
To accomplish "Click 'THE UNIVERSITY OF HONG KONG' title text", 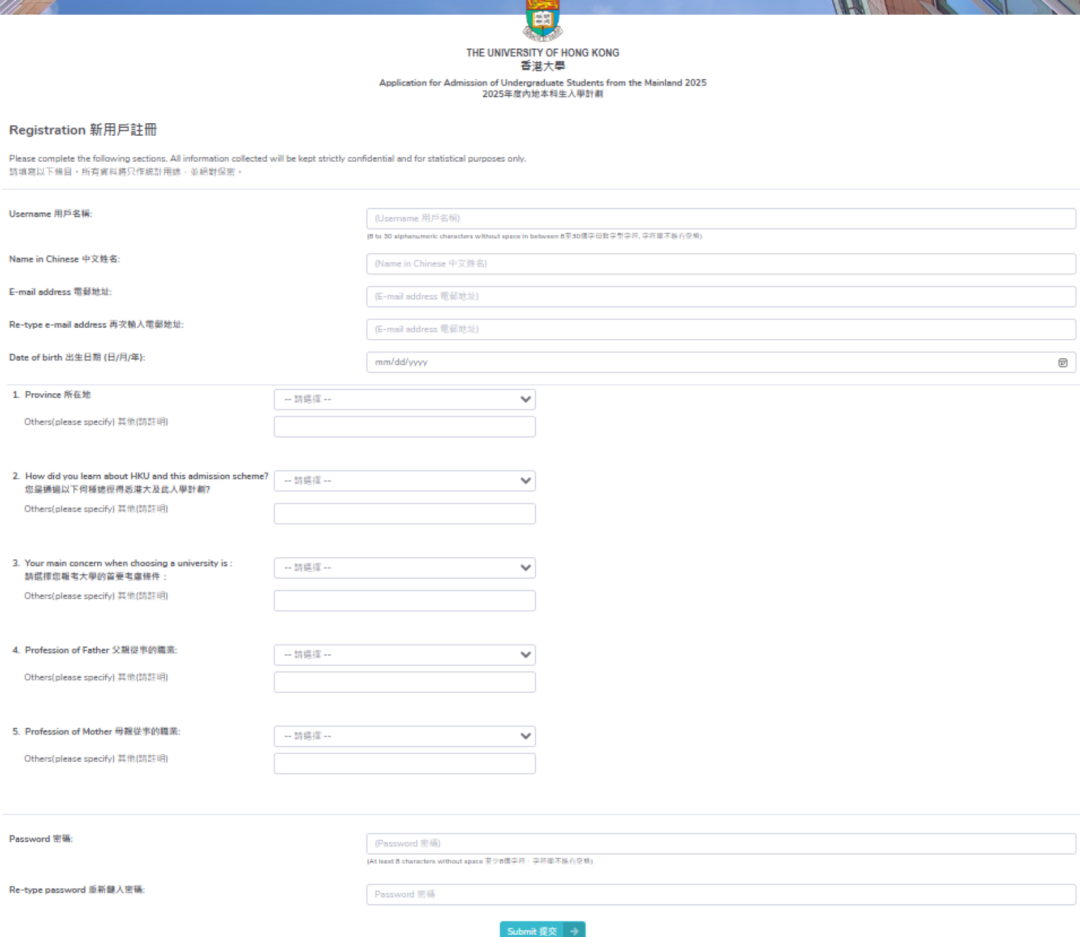I will [x=543, y=52].
